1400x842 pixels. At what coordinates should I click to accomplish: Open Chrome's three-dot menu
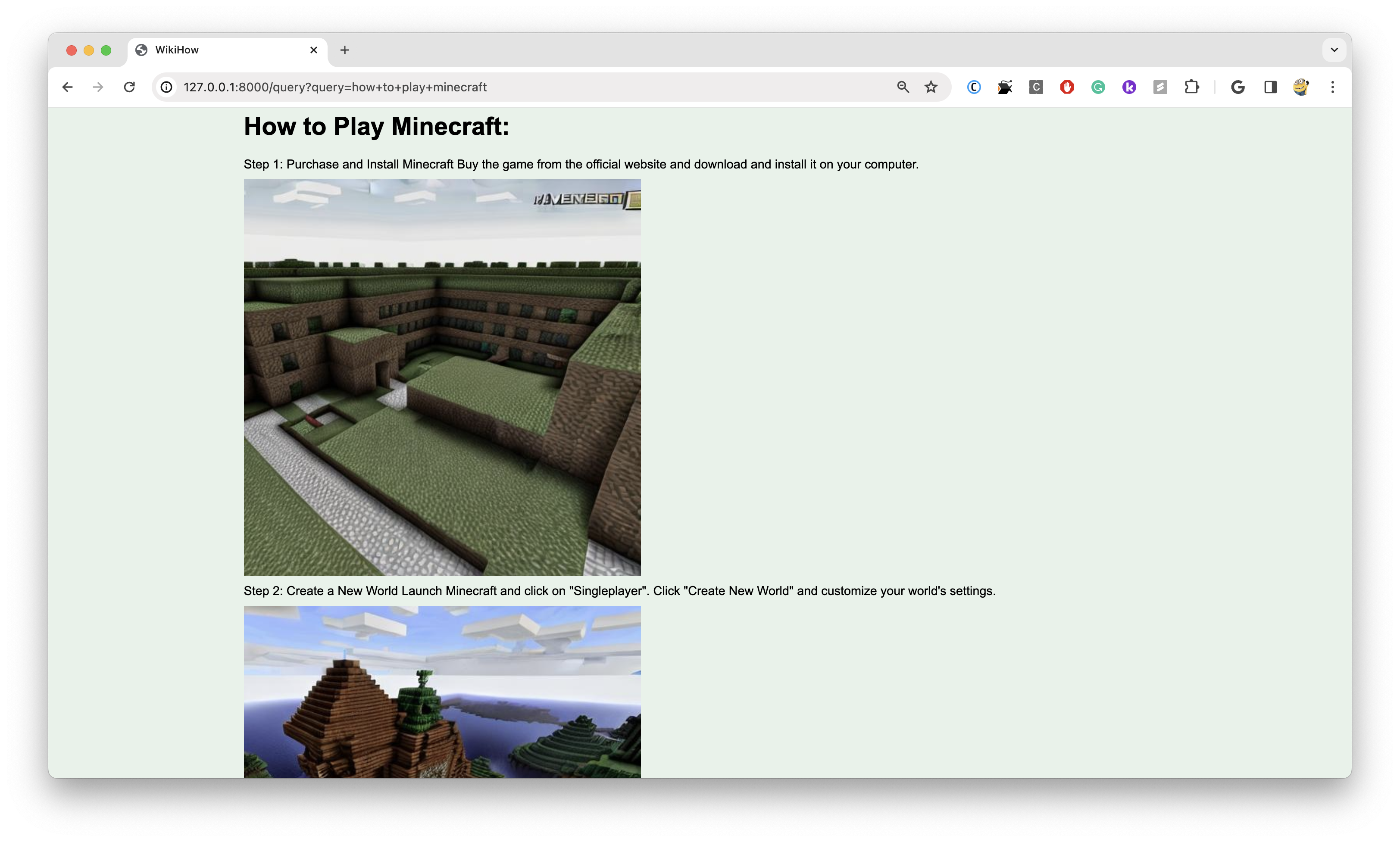coord(1332,87)
